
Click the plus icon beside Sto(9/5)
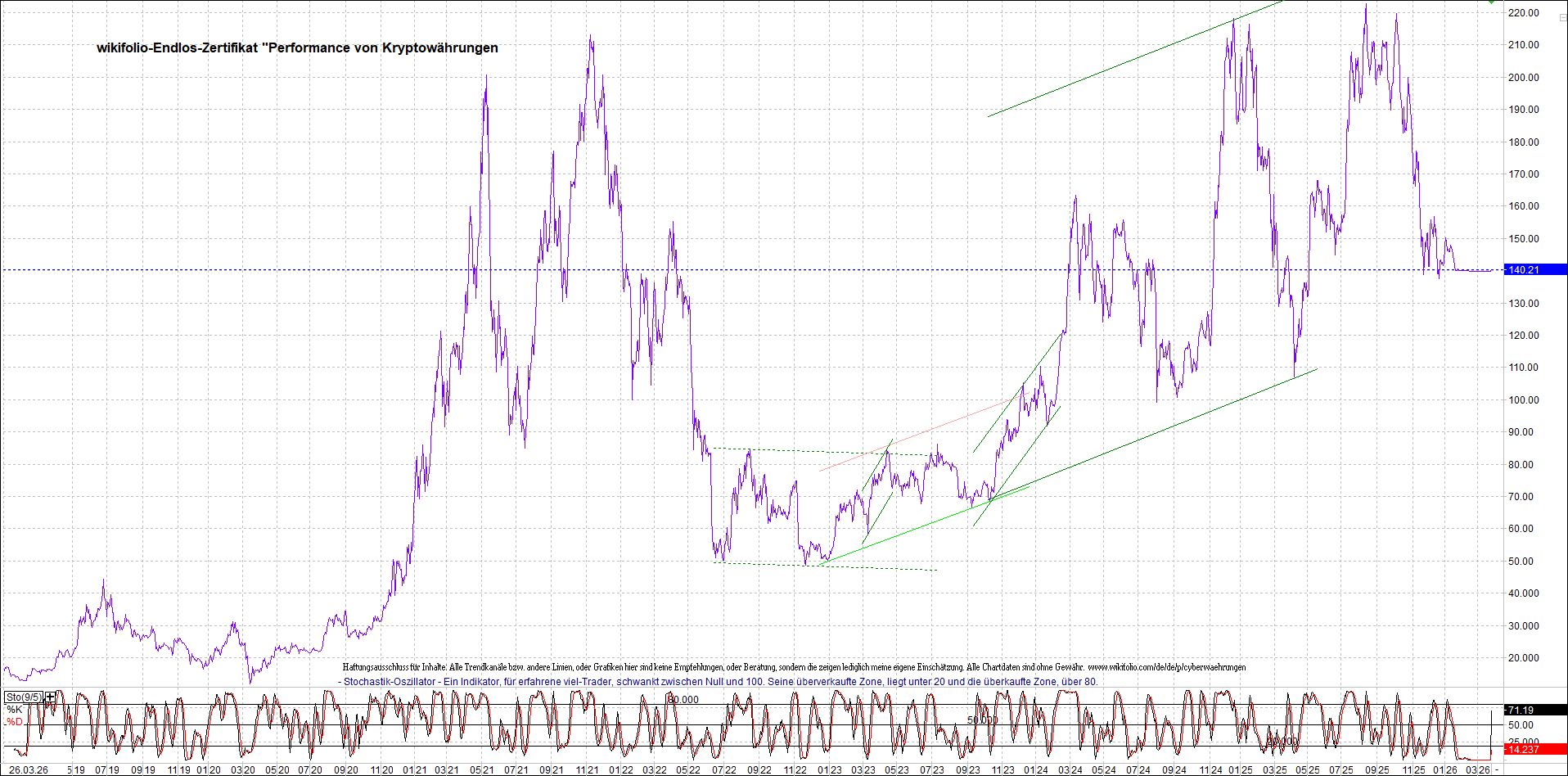pos(51,697)
